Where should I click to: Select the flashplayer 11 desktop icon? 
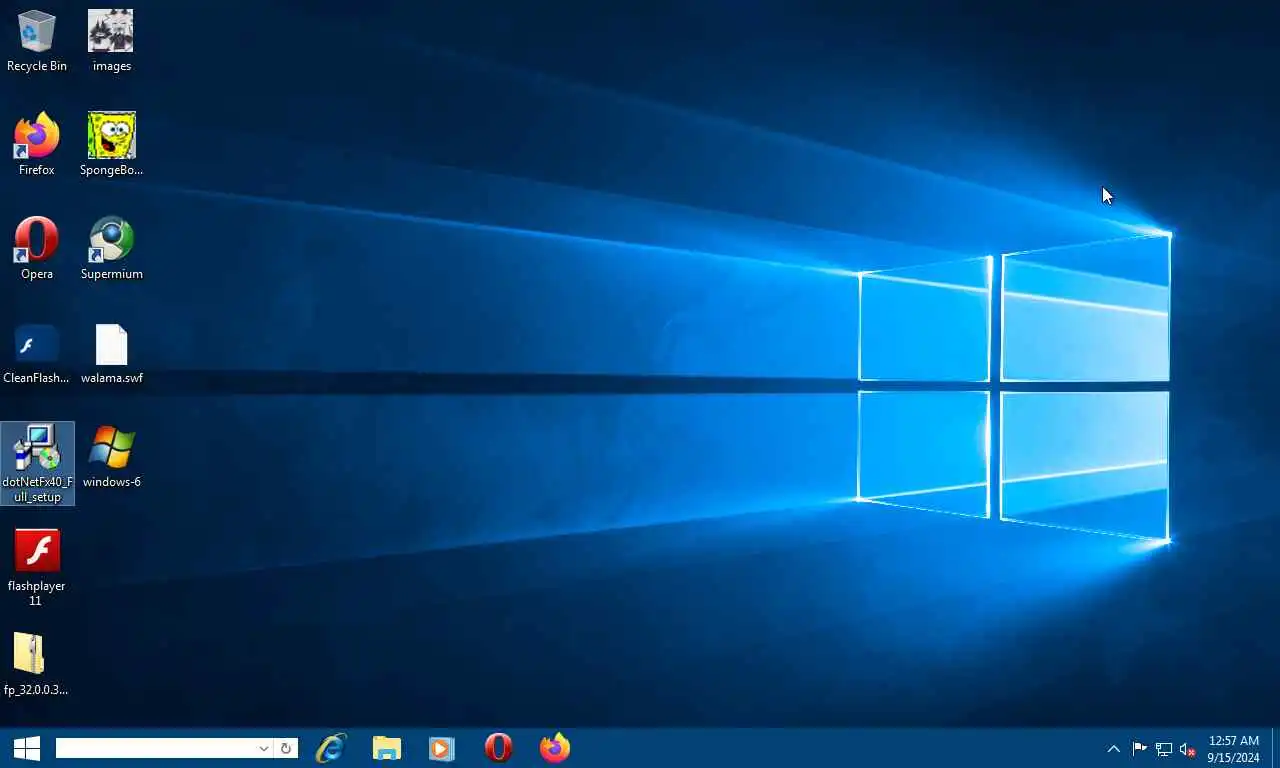pos(37,567)
